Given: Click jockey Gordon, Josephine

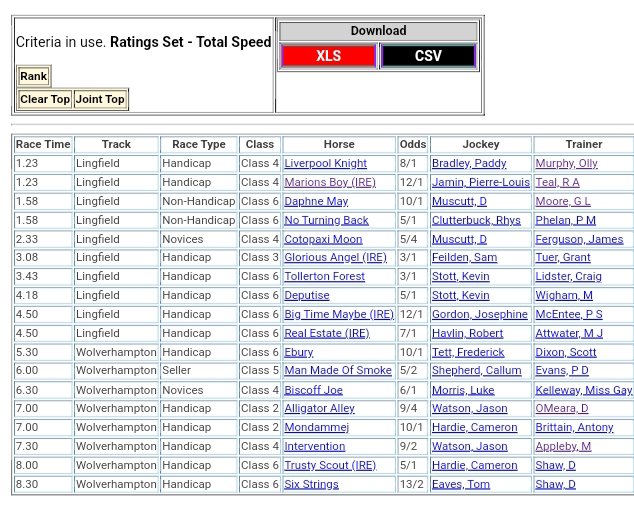Looking at the screenshot, I should click(479, 314).
